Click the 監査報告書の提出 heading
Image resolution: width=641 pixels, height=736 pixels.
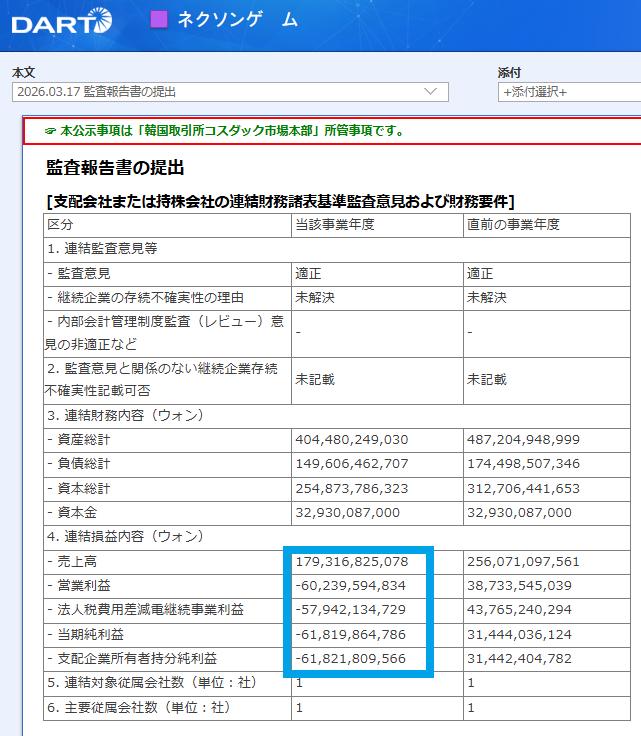(x=115, y=168)
